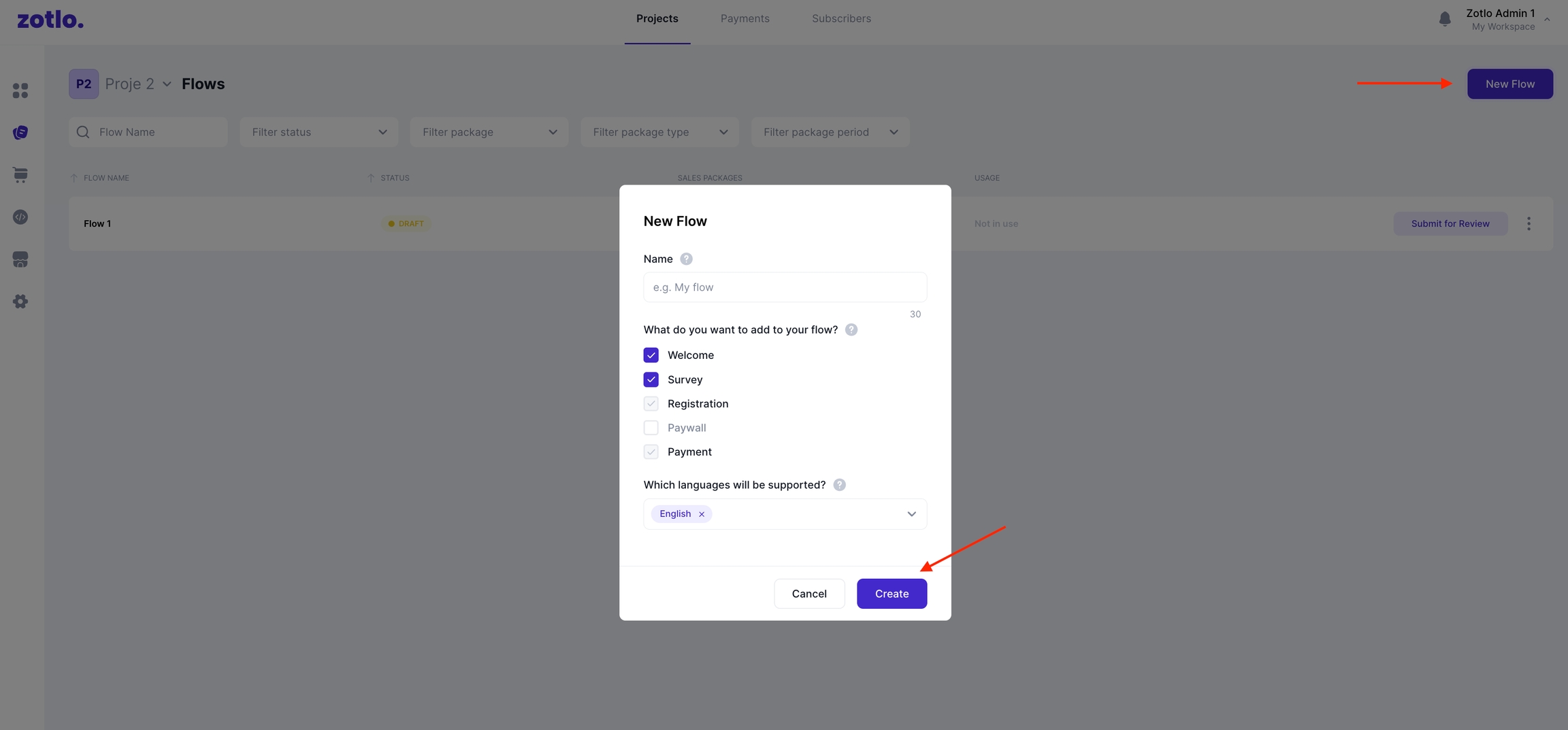
Task: Expand the supported languages dropdown
Action: [x=911, y=514]
